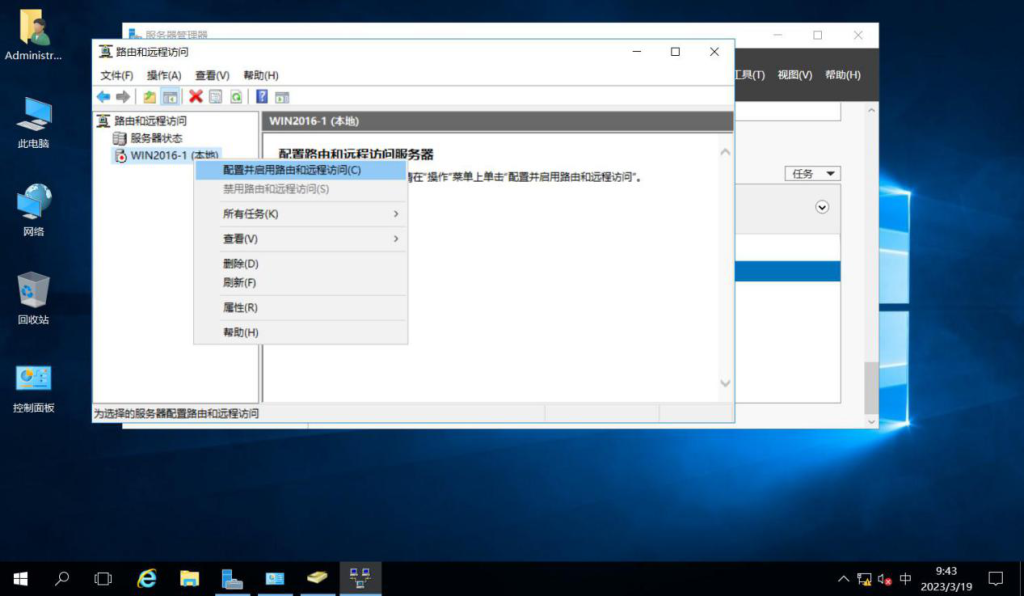Select the 控制面板 desktop icon
The width and height of the screenshot is (1024, 596).
(x=33, y=388)
